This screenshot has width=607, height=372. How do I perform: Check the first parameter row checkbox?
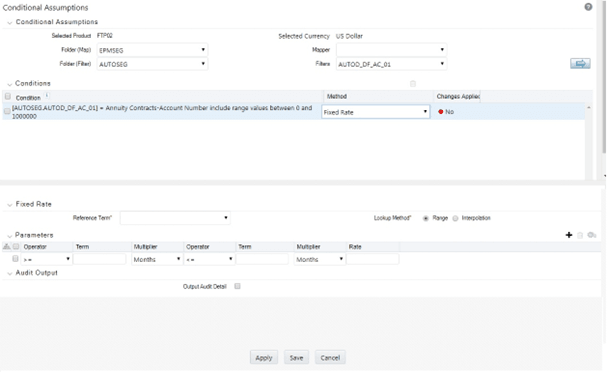click(x=15, y=258)
